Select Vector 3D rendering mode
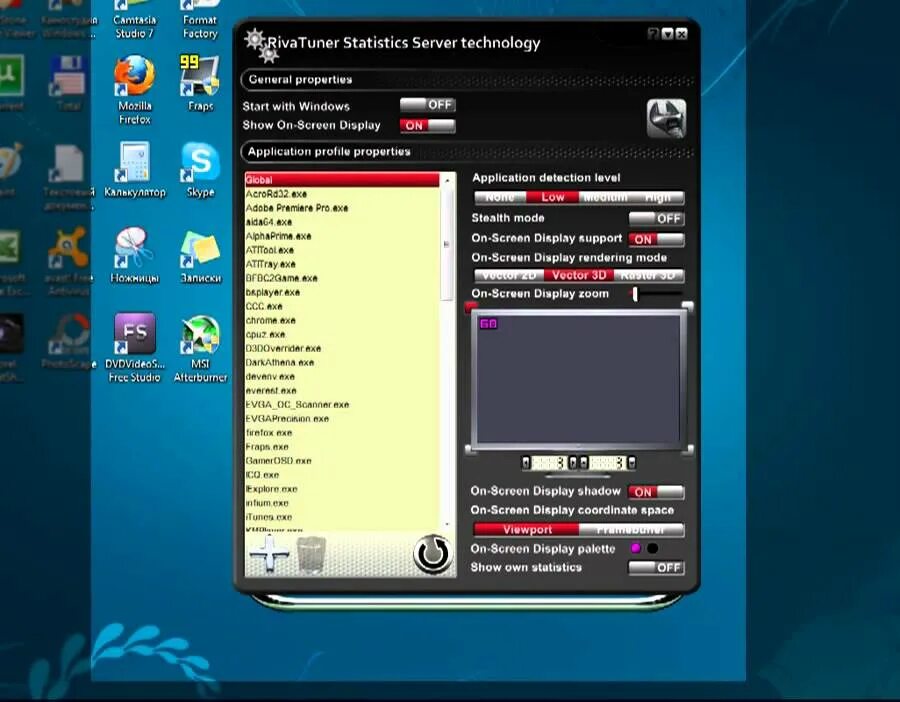900x702 pixels. [579, 276]
